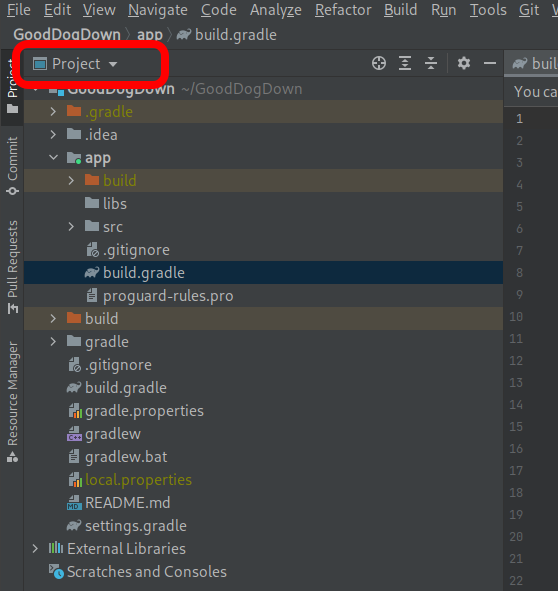This screenshot has width=558, height=591.
Task: Expand External Libraries node
Action: click(x=35, y=548)
